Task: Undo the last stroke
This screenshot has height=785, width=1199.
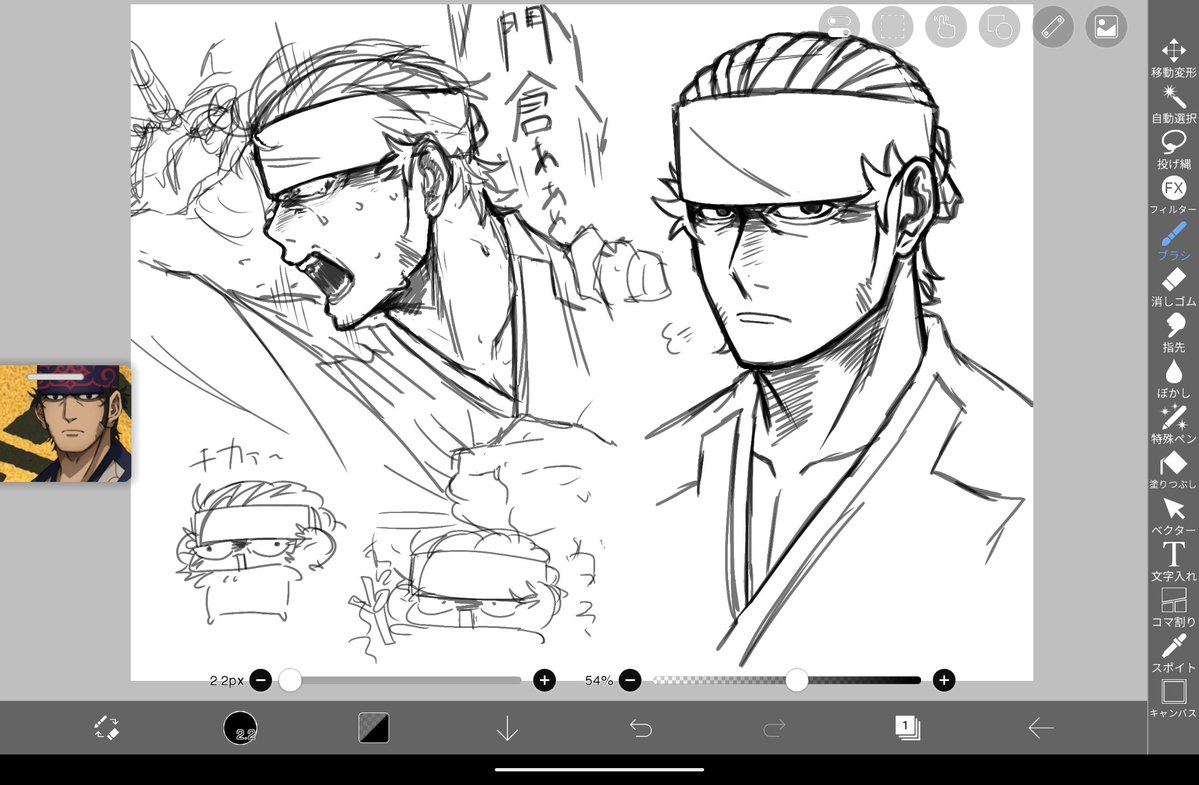Action: click(x=641, y=728)
